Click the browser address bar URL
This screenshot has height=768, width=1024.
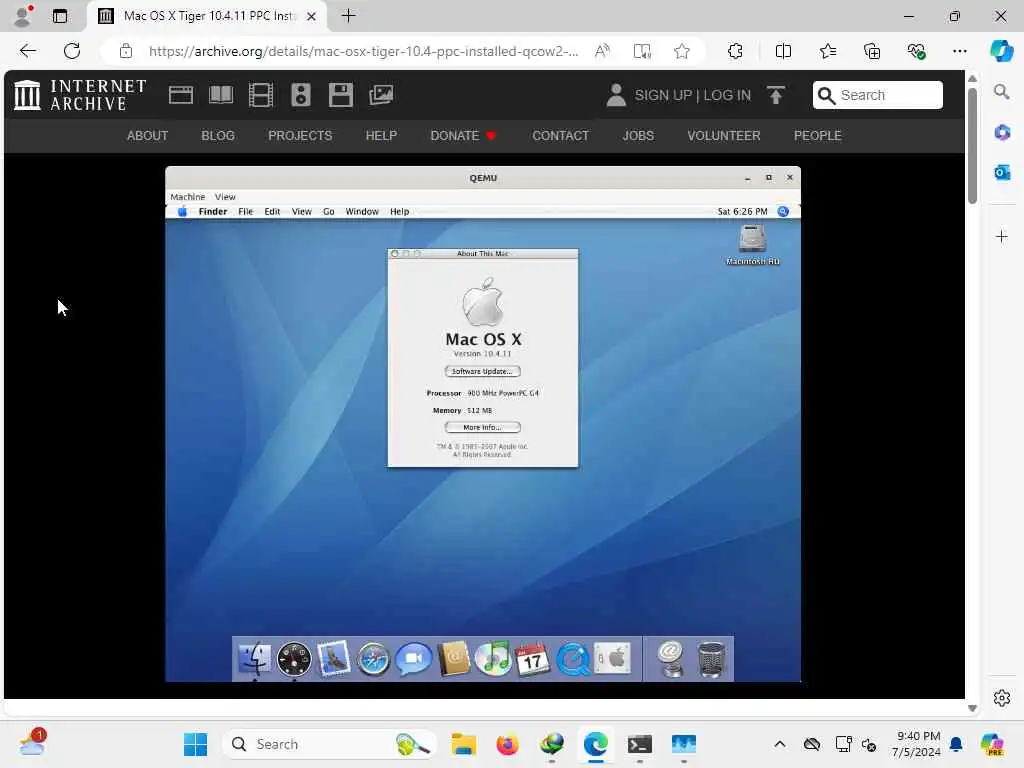(x=363, y=51)
